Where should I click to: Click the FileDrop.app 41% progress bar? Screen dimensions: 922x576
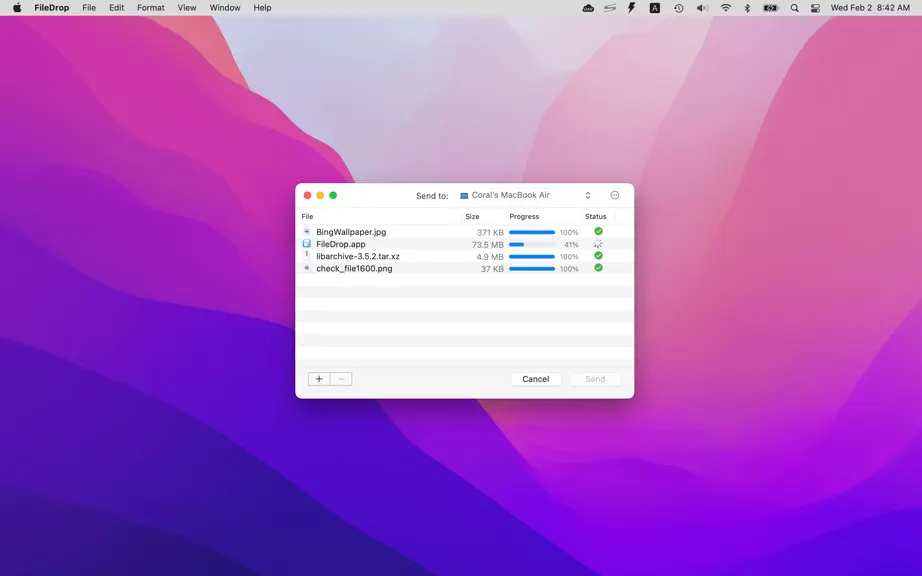(x=532, y=245)
